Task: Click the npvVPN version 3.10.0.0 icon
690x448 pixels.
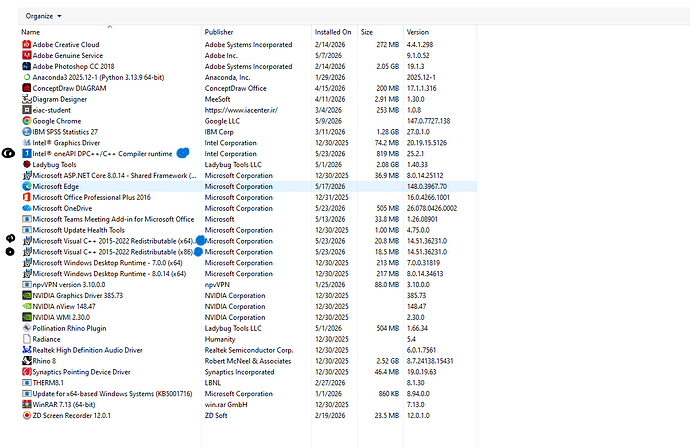Action: (x=27, y=285)
